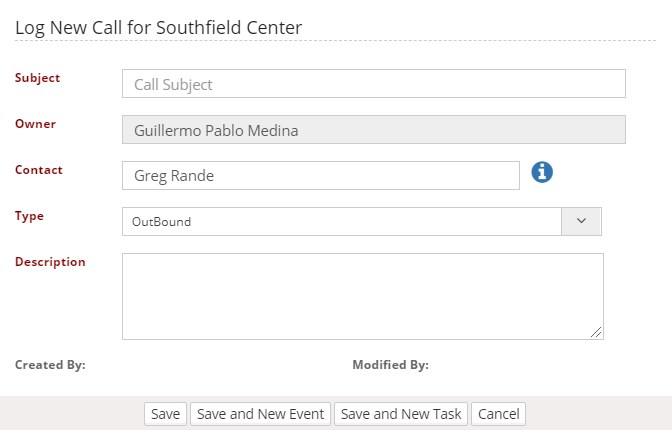Select the Guillermo Pablo Medina owner field
672x430 pixels.
coord(374,129)
